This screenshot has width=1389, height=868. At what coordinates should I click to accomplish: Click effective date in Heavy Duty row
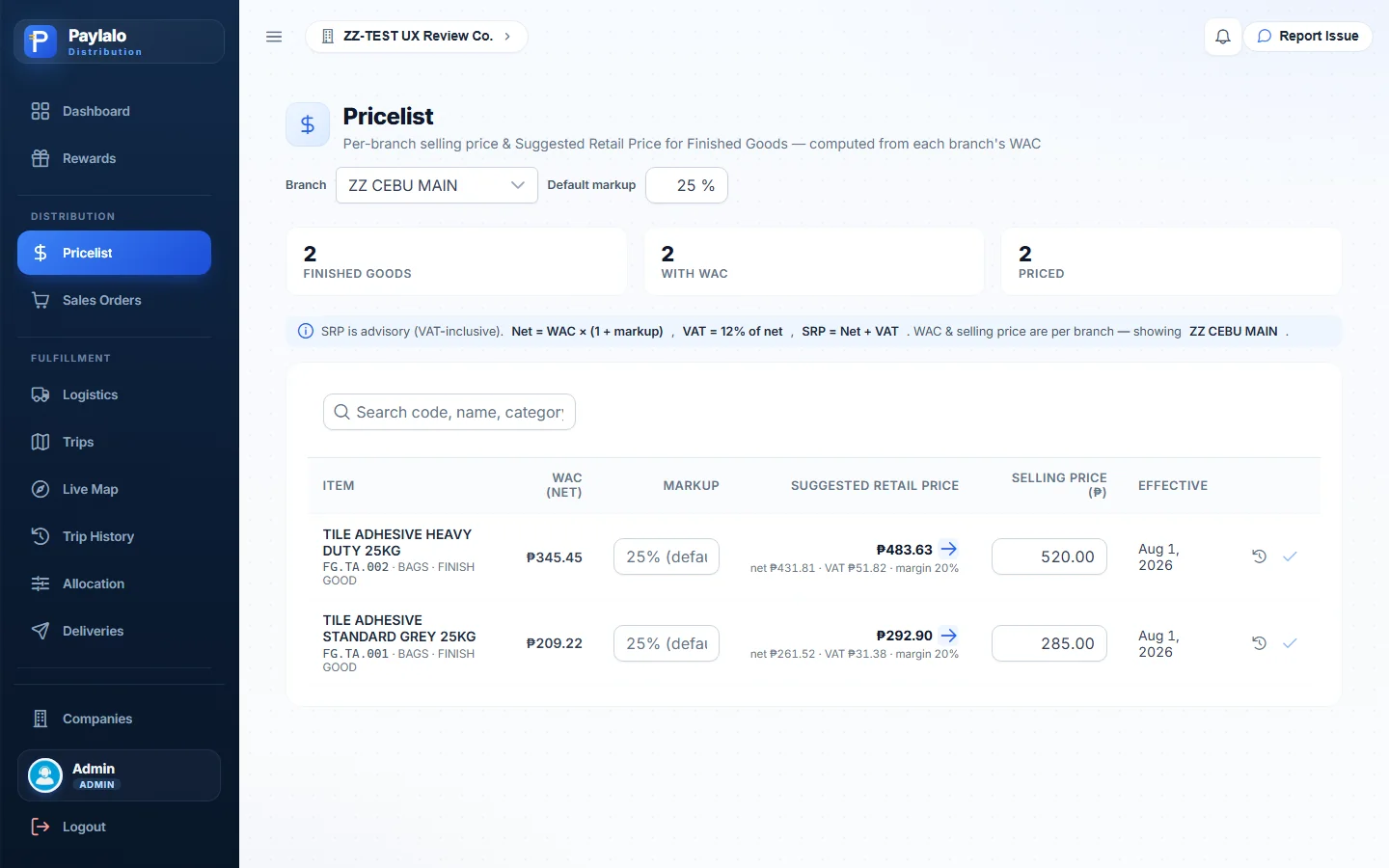(1158, 556)
